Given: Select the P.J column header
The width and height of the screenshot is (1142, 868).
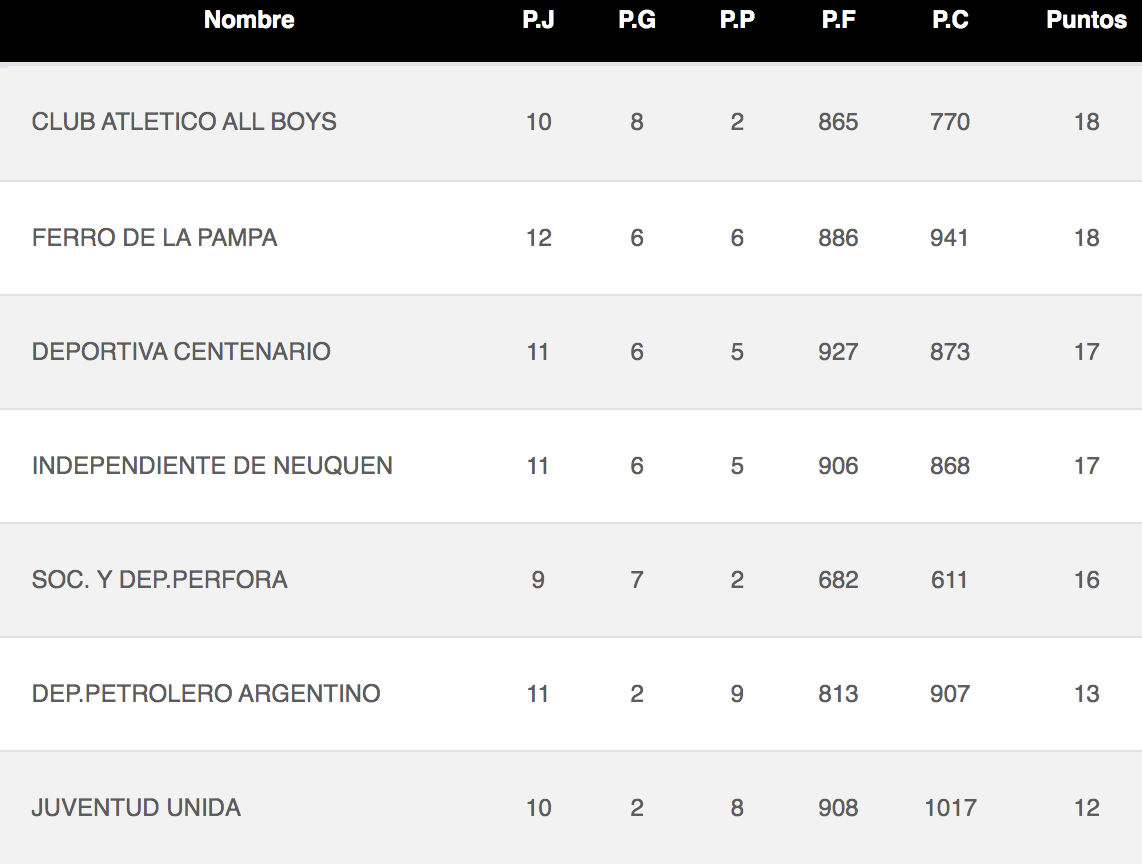Looking at the screenshot, I should (538, 20).
